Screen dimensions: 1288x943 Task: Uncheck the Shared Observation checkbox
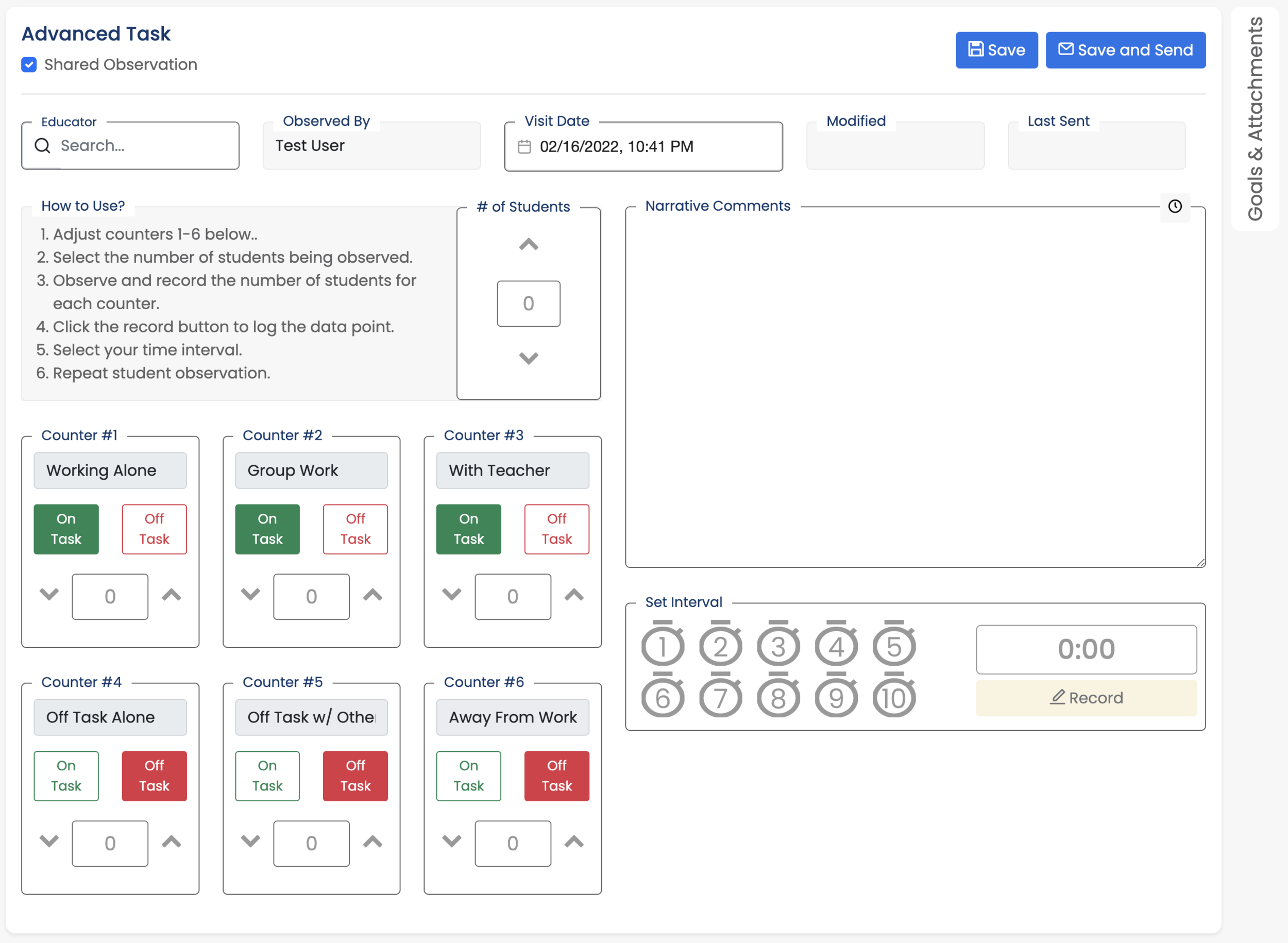(28, 64)
